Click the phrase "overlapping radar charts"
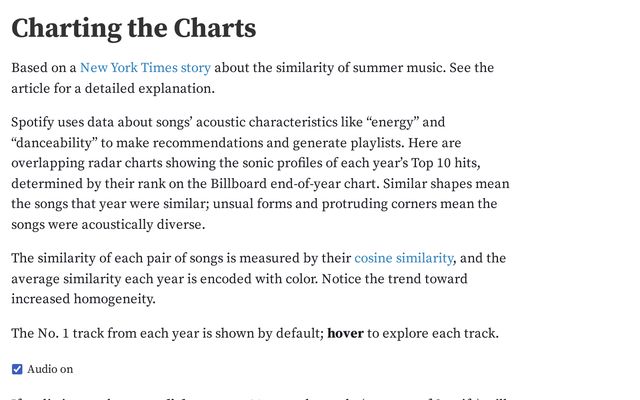The width and height of the screenshot is (640, 400). pos(87,163)
